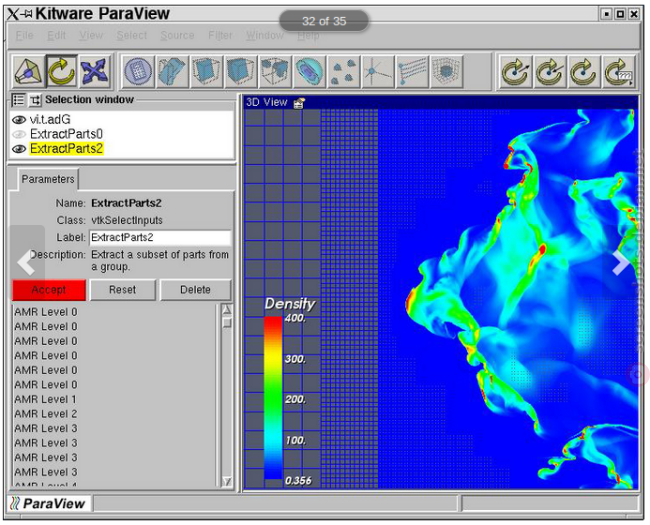The image size is (650, 525).
Task: Switch to the blue translate arrows mode
Action: tap(95, 71)
